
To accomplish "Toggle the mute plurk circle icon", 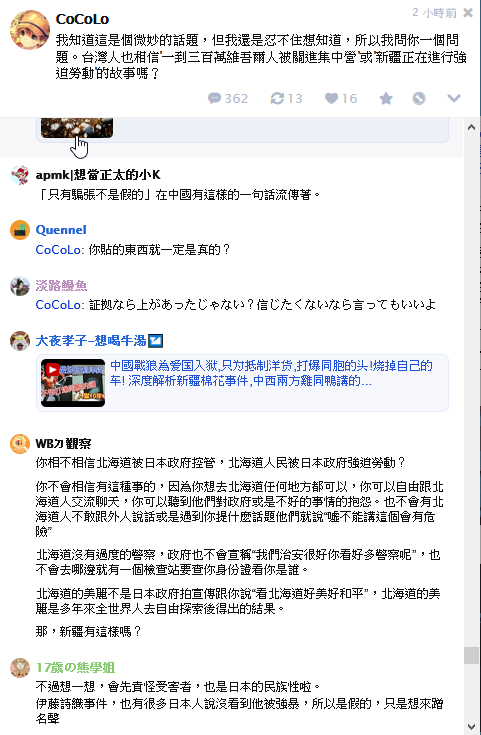I will pos(419,98).
